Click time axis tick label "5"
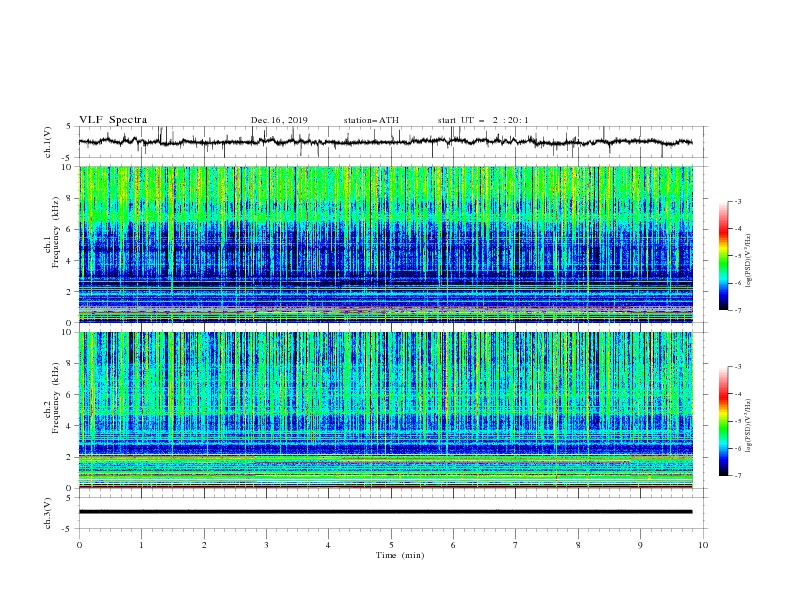The width and height of the screenshot is (792, 612). pyautogui.click(x=391, y=545)
